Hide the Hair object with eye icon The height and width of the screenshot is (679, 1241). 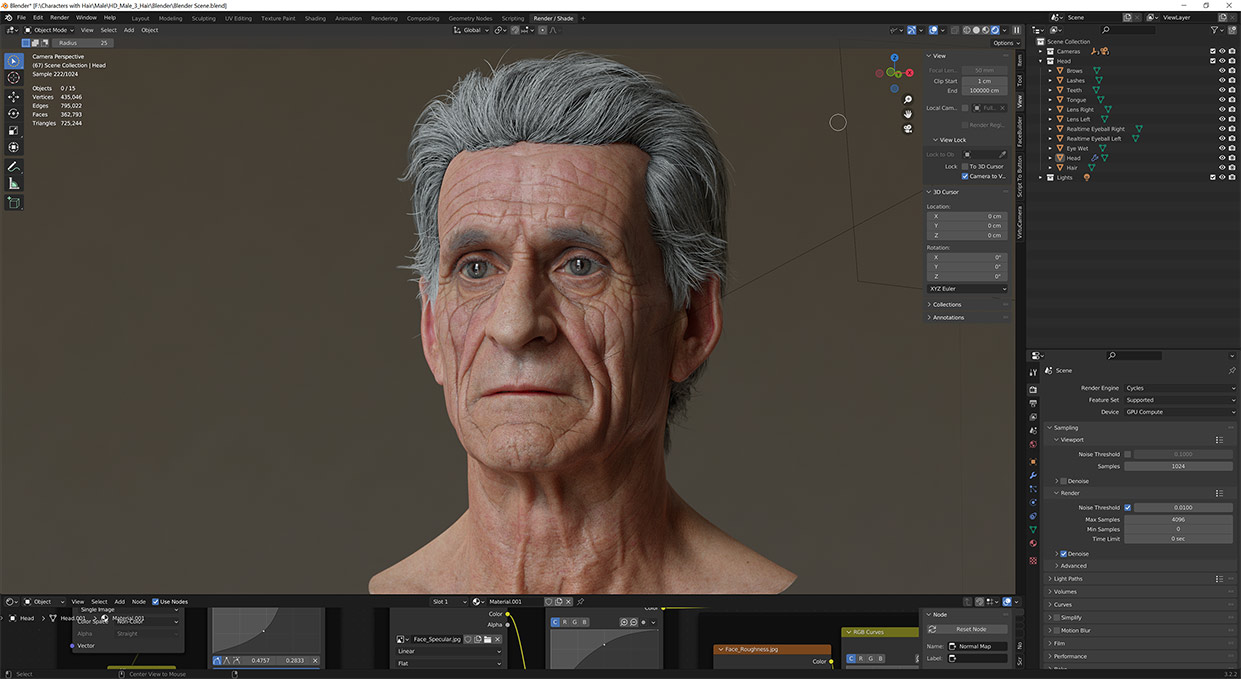coord(1221,168)
